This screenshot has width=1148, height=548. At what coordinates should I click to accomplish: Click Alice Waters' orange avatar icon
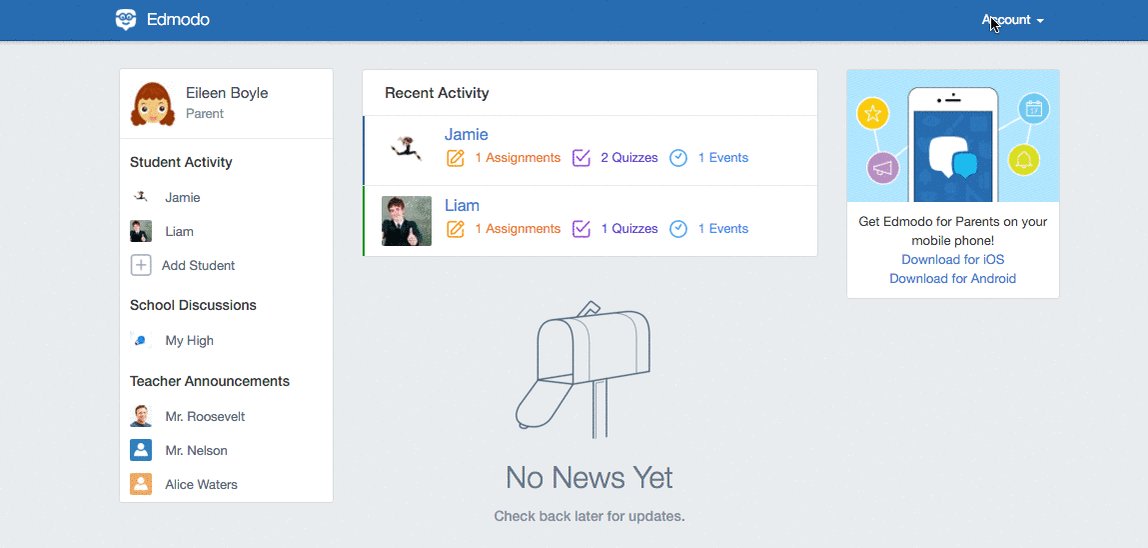[x=141, y=484]
